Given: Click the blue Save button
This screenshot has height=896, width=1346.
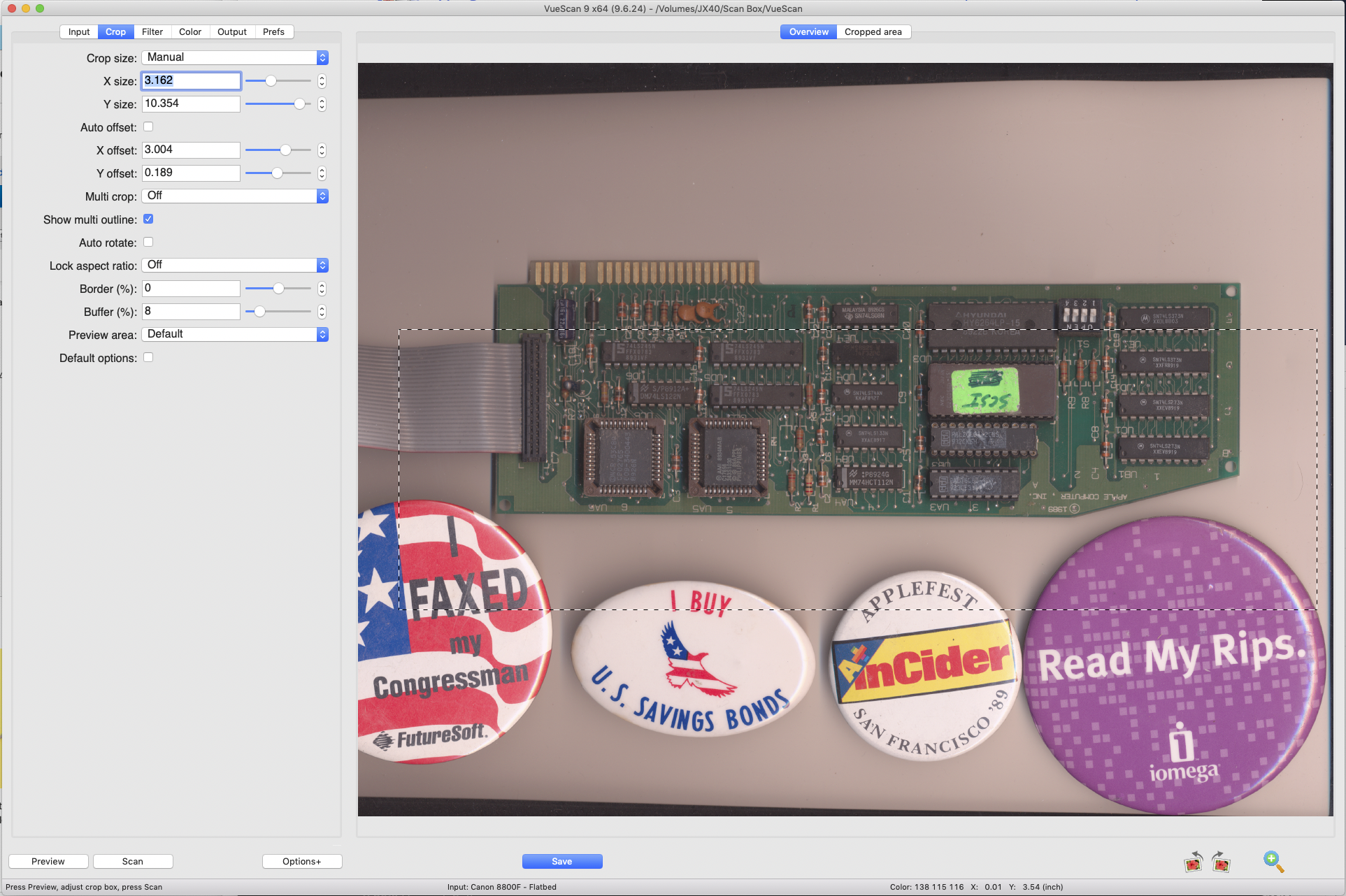Looking at the screenshot, I should tap(561, 862).
